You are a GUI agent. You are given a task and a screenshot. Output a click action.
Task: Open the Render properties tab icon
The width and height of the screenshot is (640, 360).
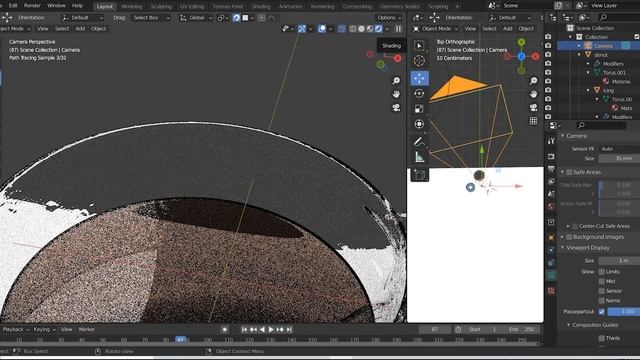point(551,156)
